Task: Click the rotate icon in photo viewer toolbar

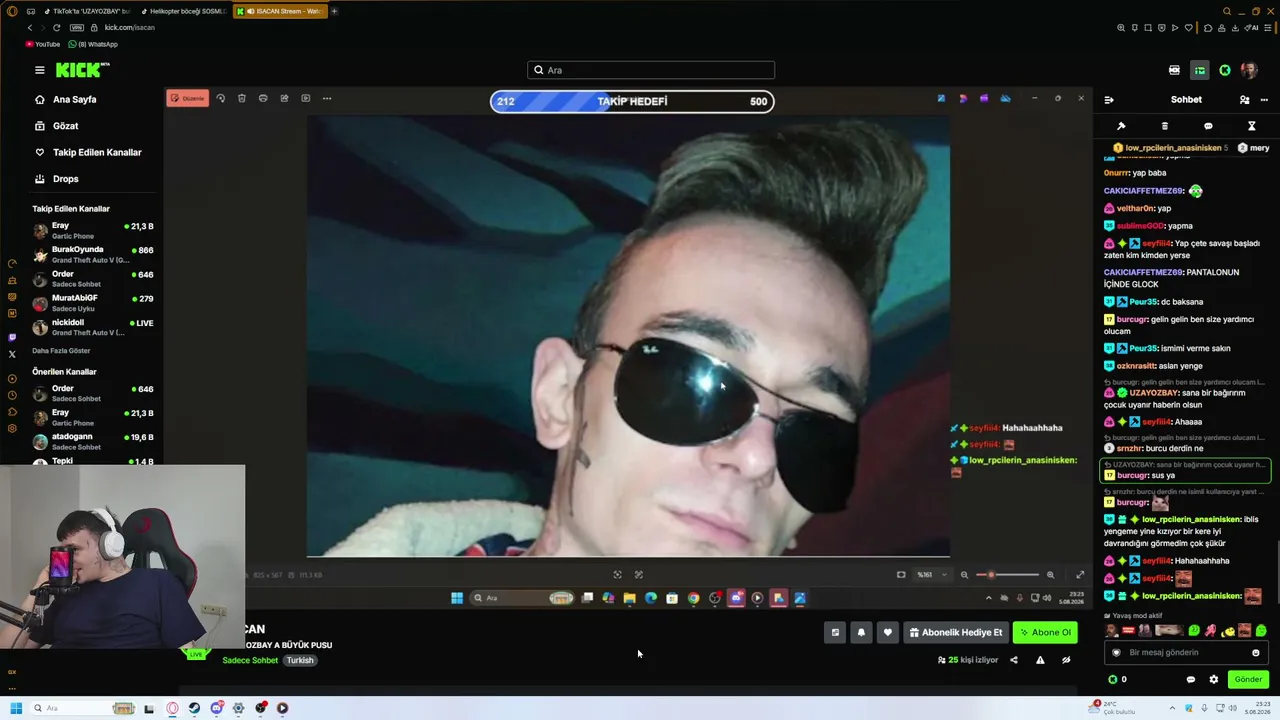Action: click(221, 98)
